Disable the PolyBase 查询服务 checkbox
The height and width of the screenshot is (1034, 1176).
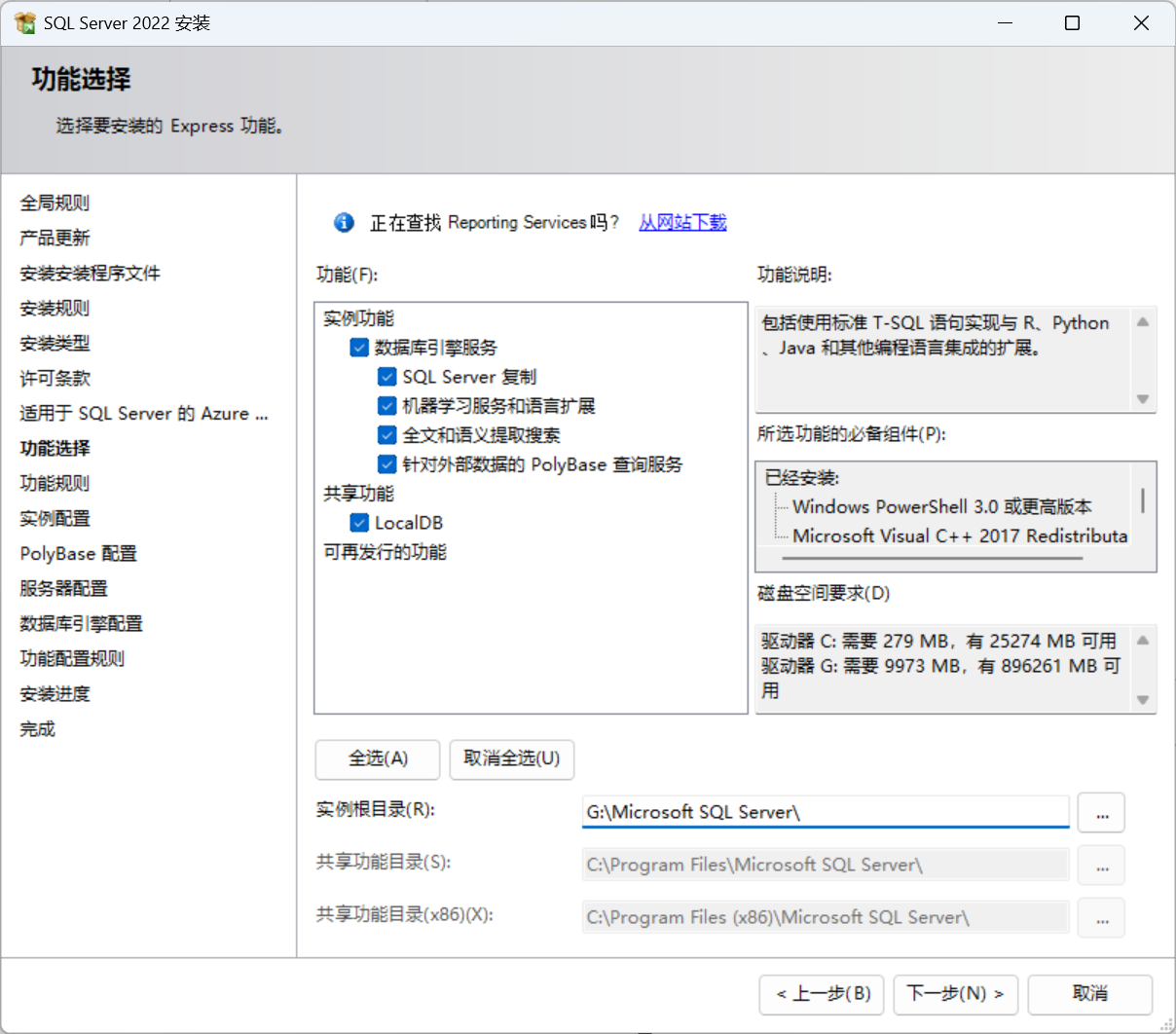point(387,464)
